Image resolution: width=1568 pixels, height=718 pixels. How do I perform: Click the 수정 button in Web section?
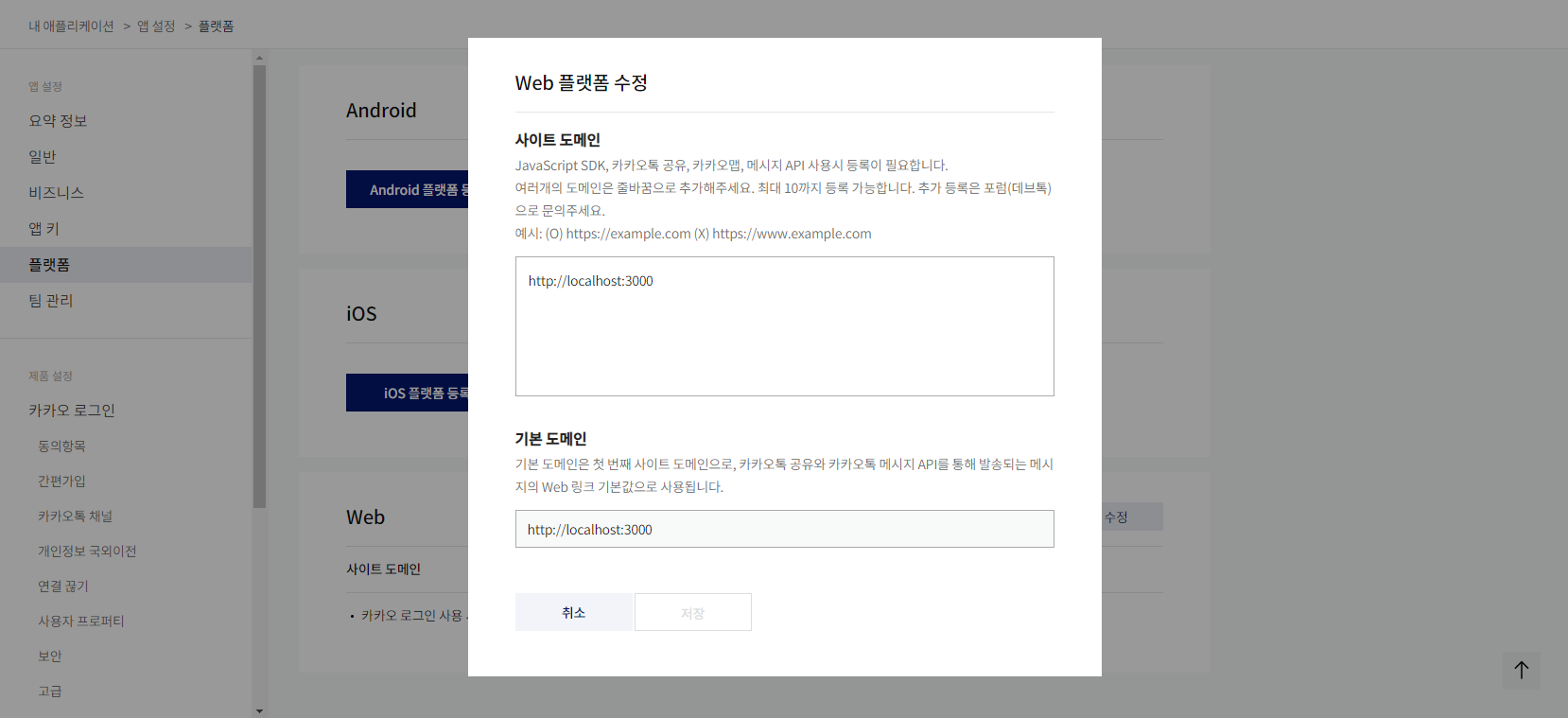(1132, 517)
